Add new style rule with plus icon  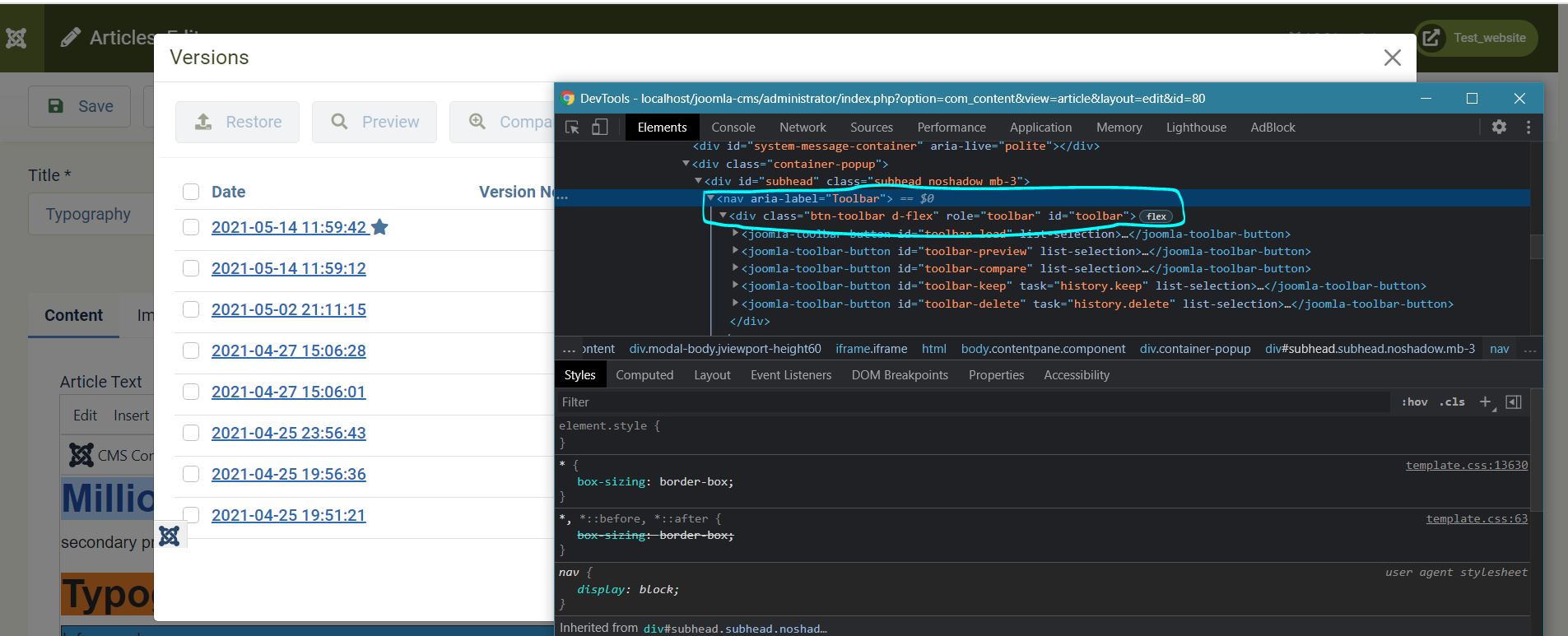[1486, 402]
